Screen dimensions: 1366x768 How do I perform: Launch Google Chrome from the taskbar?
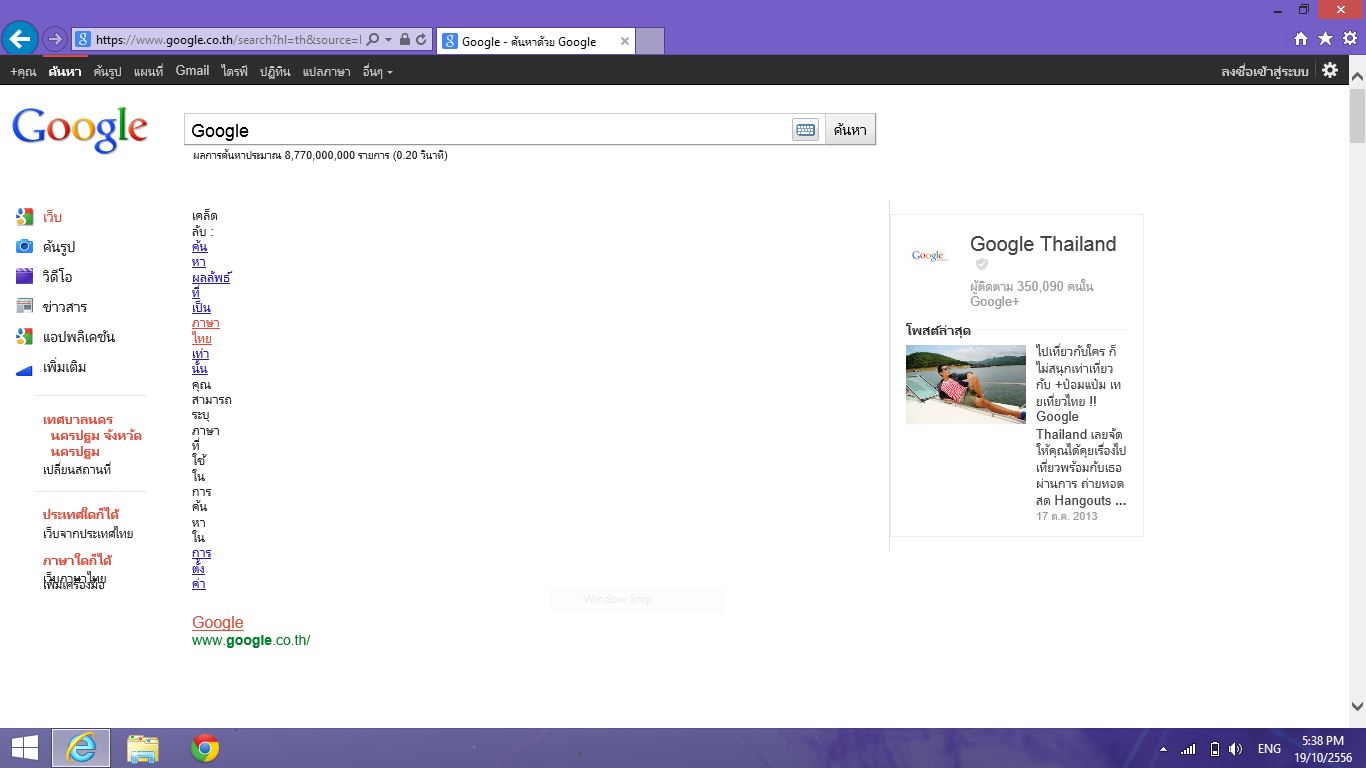(x=205, y=748)
